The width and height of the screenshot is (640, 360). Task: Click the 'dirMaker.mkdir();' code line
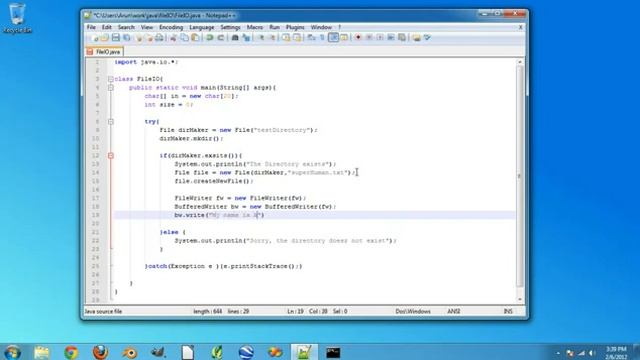pos(191,139)
